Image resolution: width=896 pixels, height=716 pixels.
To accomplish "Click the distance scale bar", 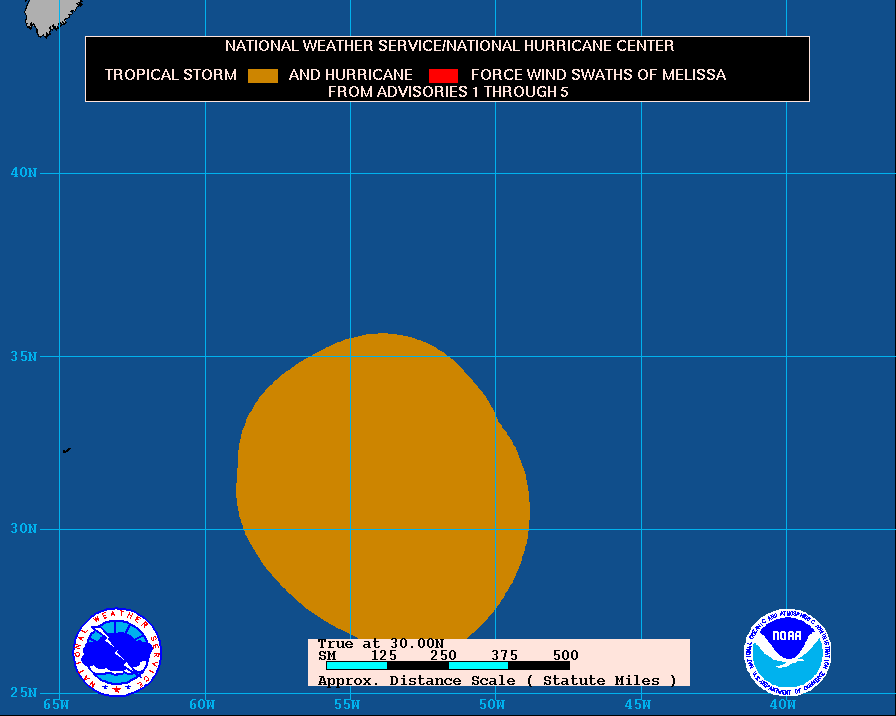I will click(x=448, y=666).
